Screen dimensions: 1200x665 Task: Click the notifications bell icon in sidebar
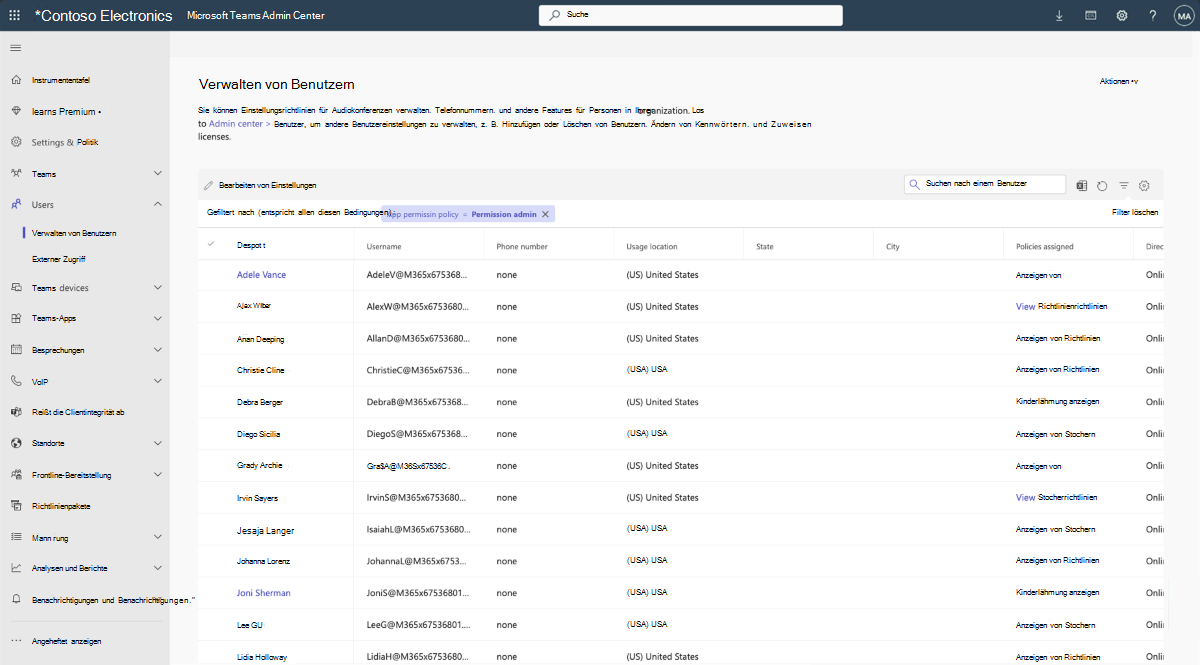pyautogui.click(x=15, y=599)
